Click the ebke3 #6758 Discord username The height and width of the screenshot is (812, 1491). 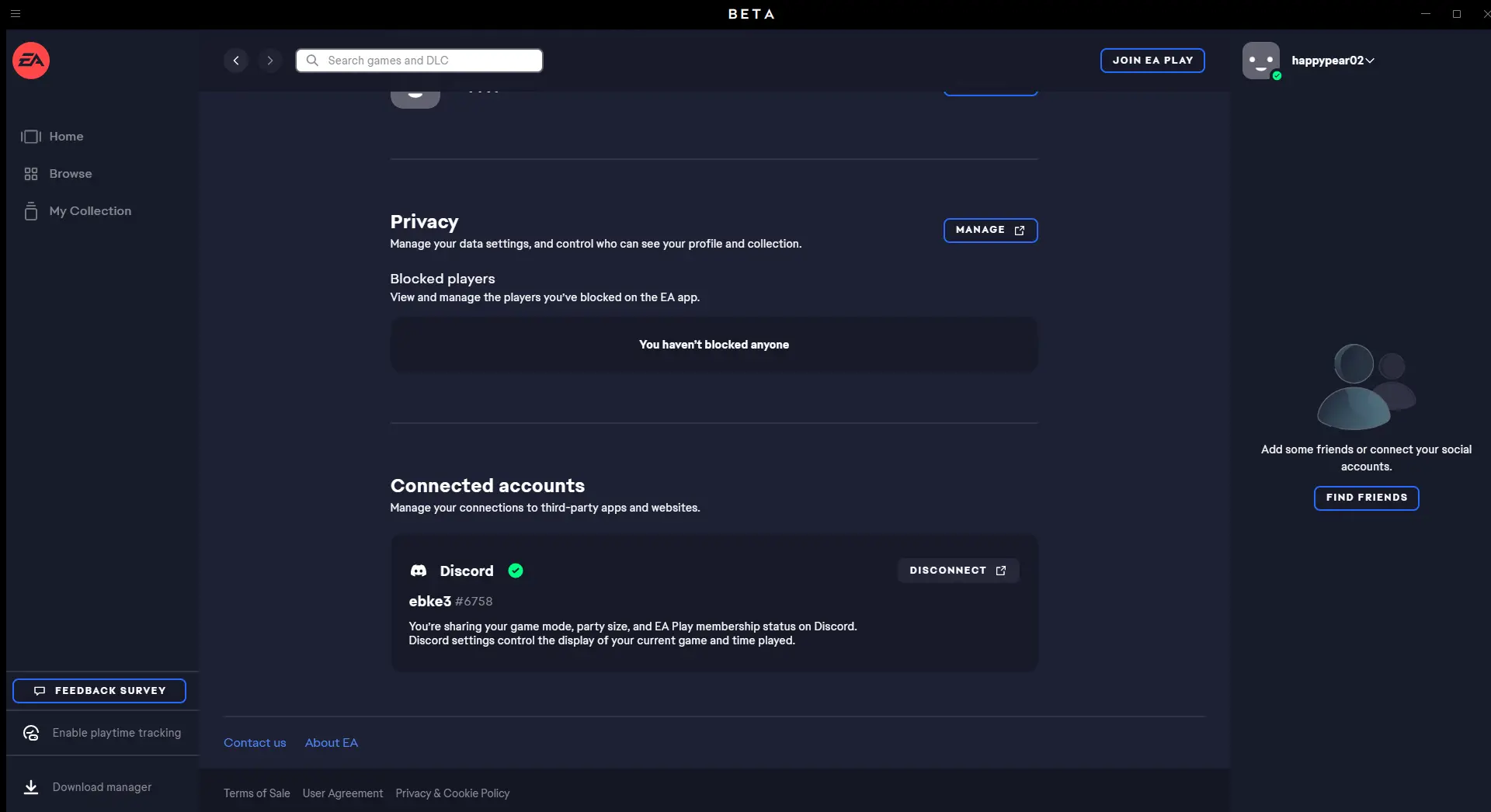(450, 602)
